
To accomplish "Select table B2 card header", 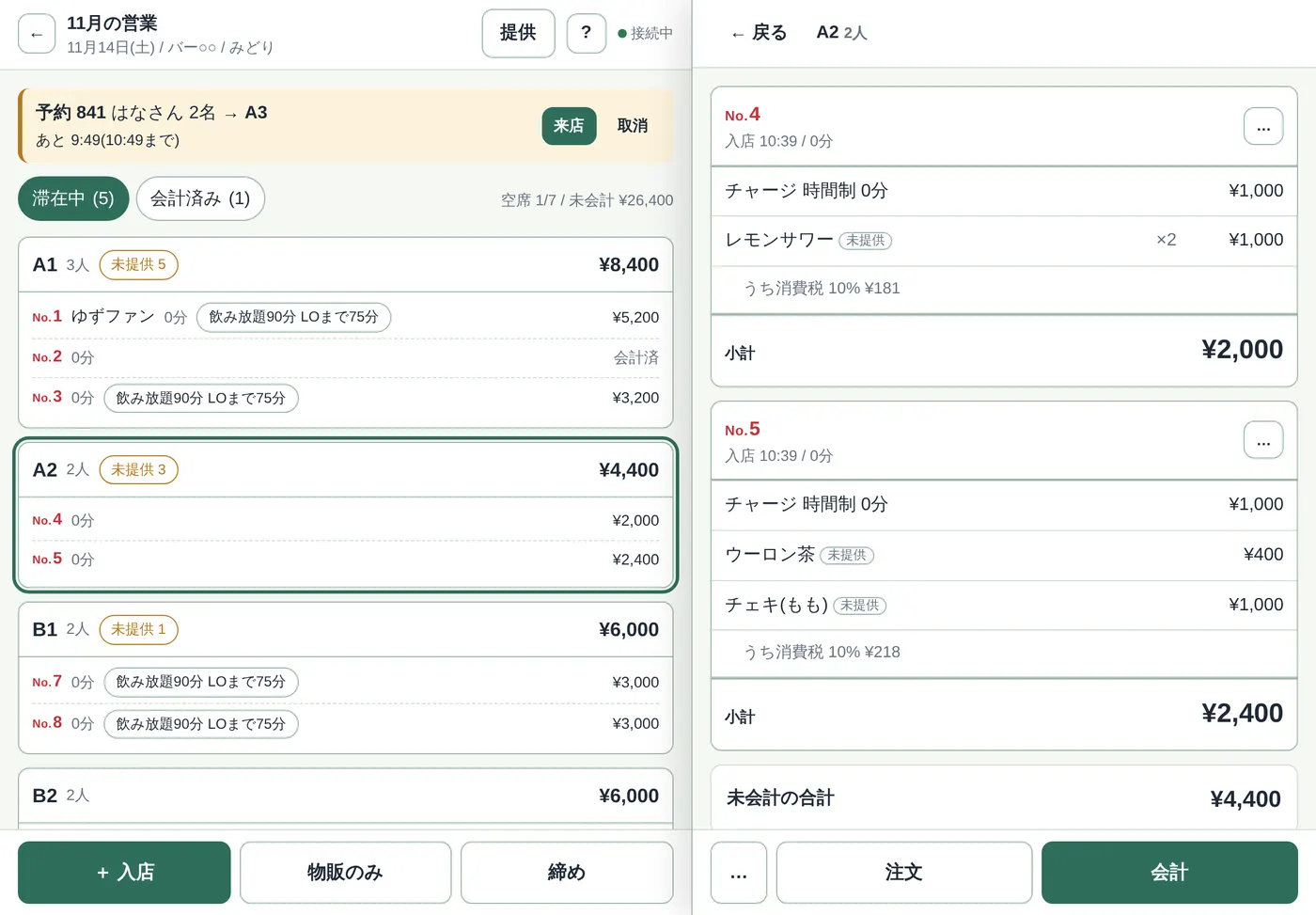I will 346,797.
